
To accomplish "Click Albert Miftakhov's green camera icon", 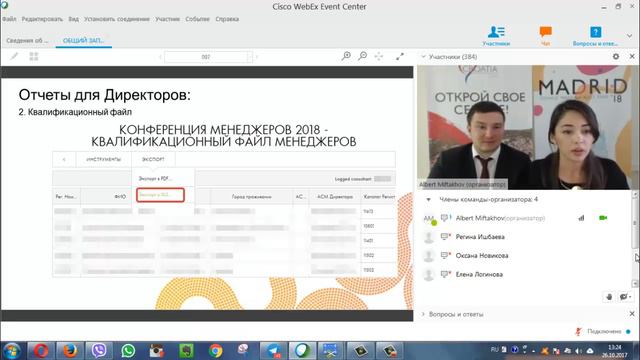I will (x=603, y=218).
